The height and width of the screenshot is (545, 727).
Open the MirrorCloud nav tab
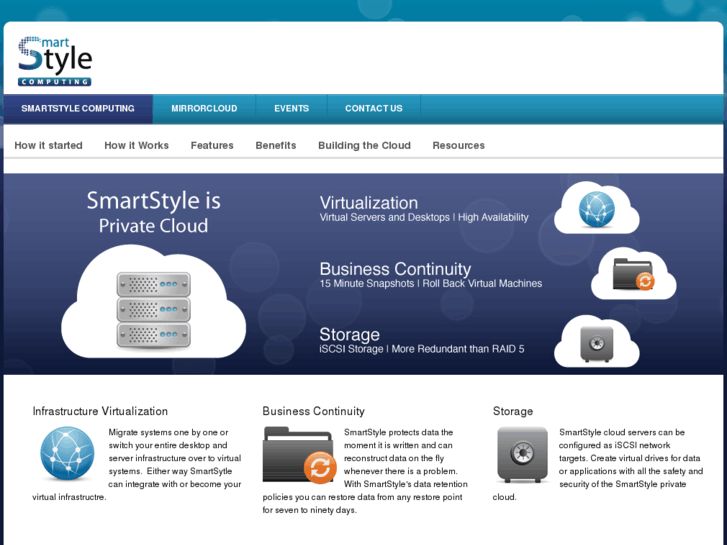point(204,109)
